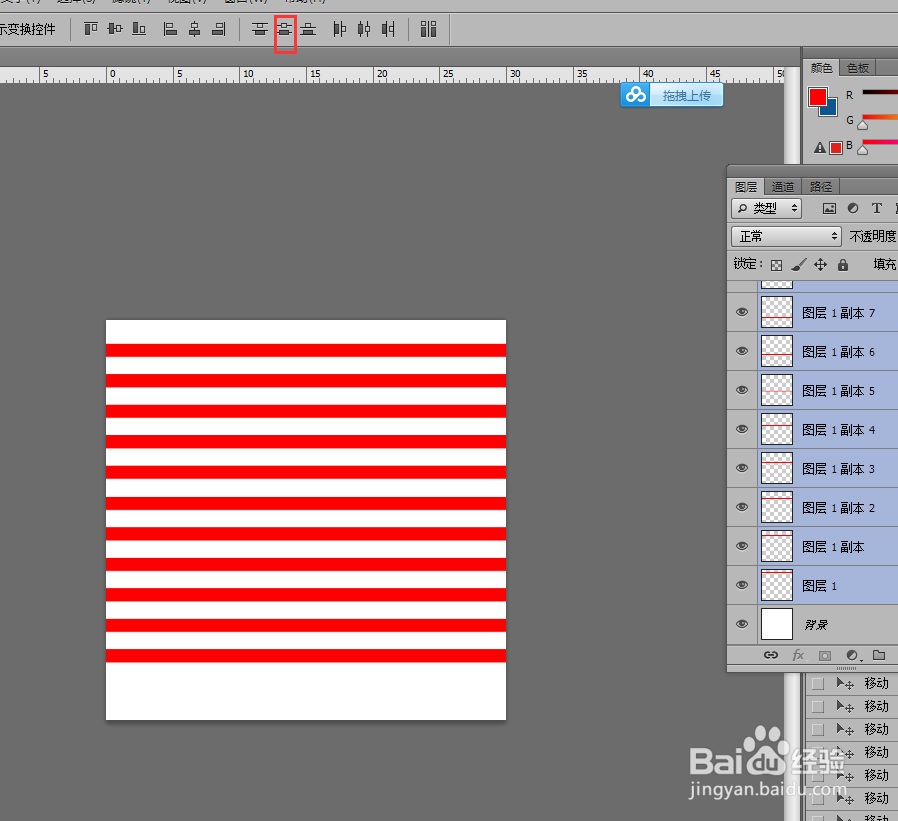Image resolution: width=898 pixels, height=821 pixels.
Task: Align top edges of selected layers
Action: click(91, 29)
